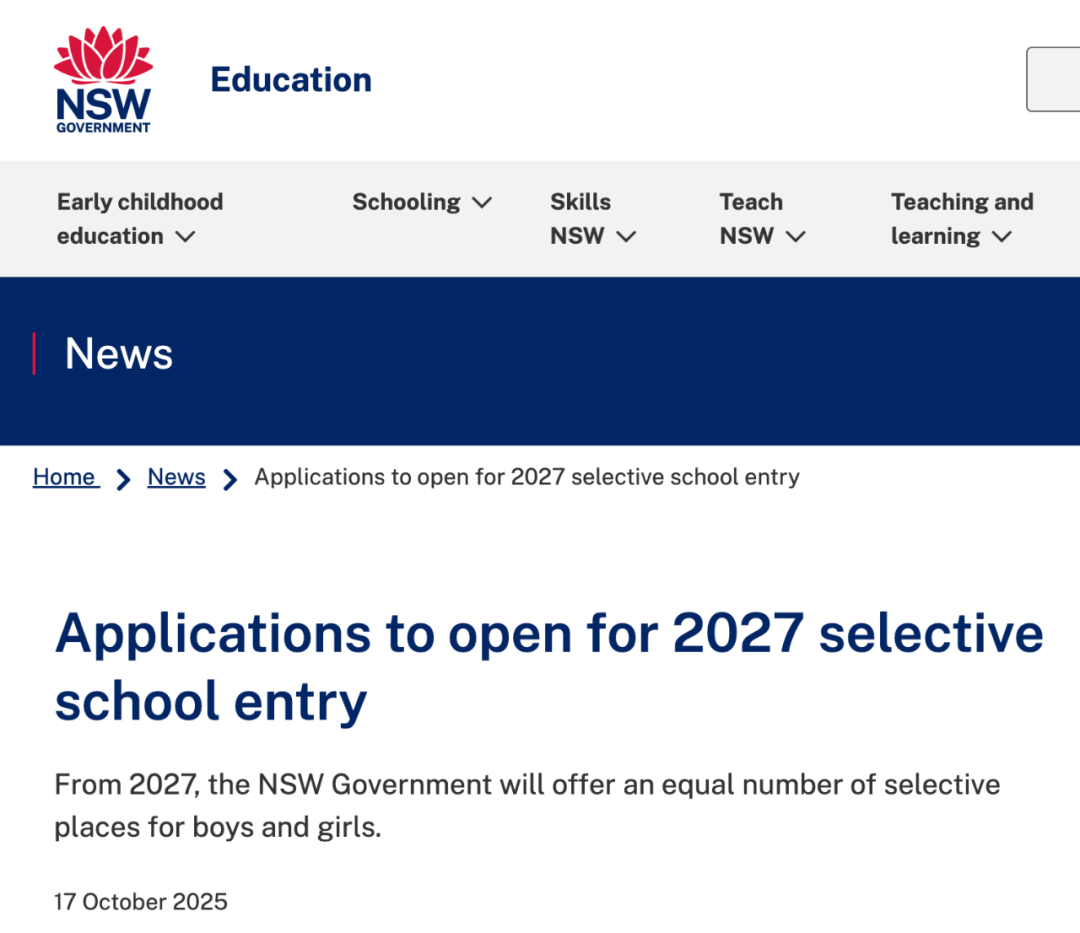This screenshot has width=1080, height=933.
Task: Click the breadcrumb arrow after Home
Action: click(124, 480)
